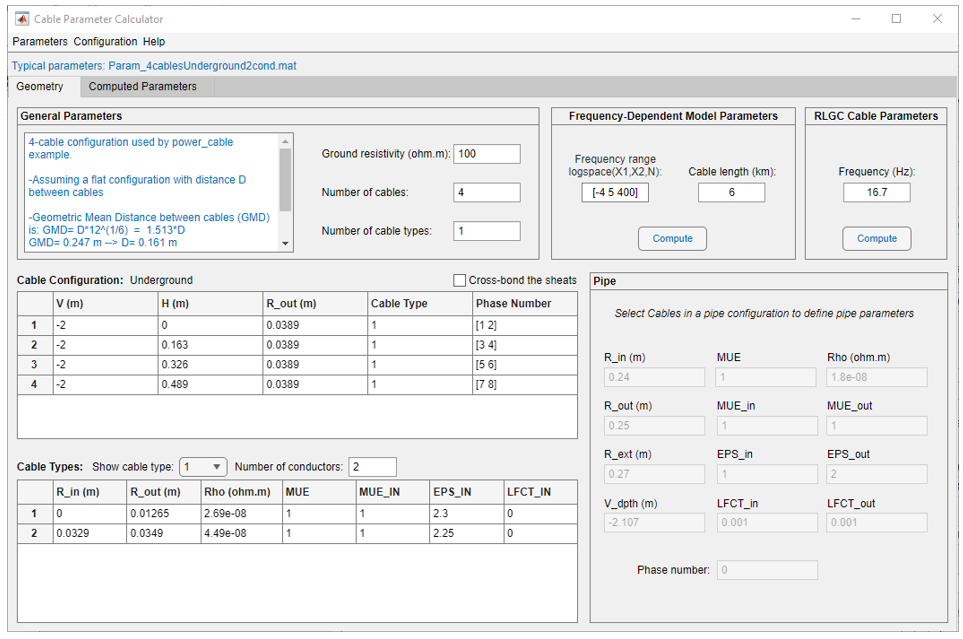Click the Frequency (Hz) input field
This screenshot has width=963, height=639.
pyautogui.click(x=876, y=192)
